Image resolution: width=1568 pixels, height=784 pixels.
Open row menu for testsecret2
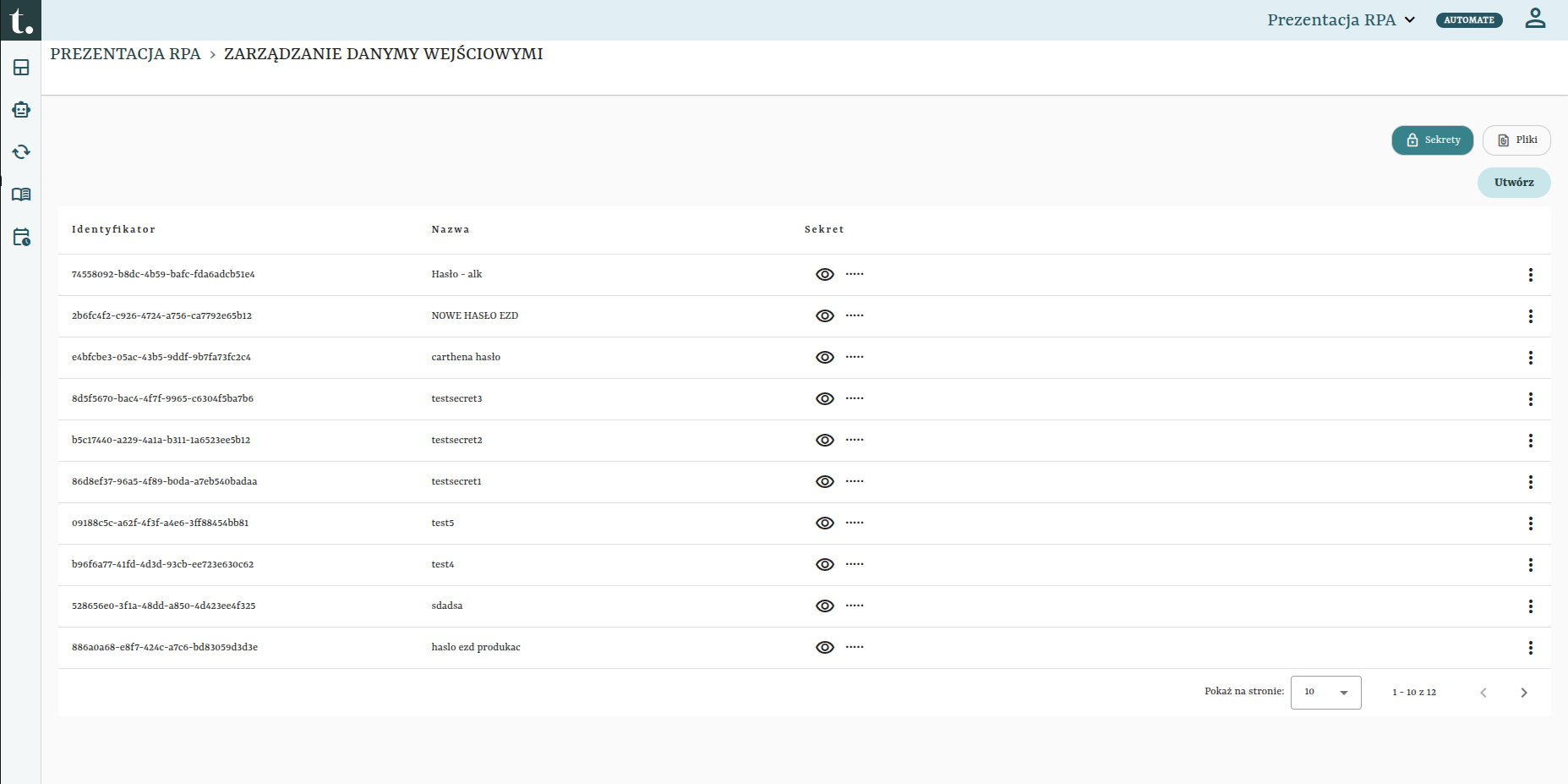(x=1530, y=441)
